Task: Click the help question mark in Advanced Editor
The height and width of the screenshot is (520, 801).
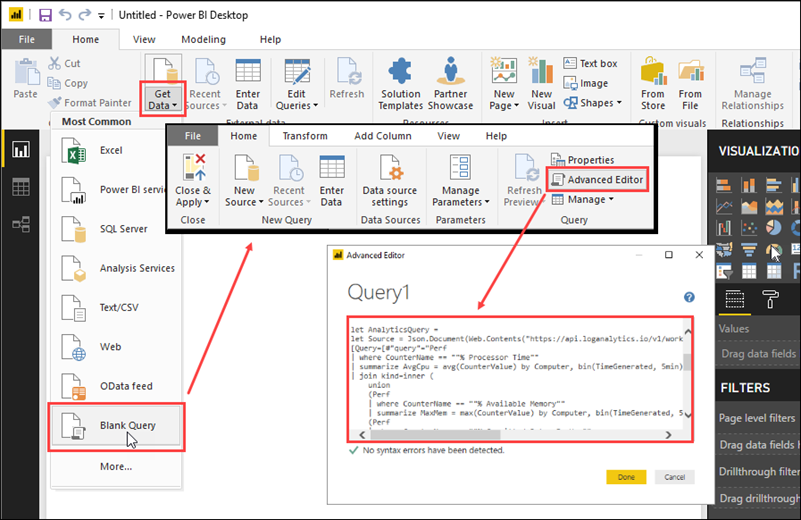Action: click(x=689, y=297)
